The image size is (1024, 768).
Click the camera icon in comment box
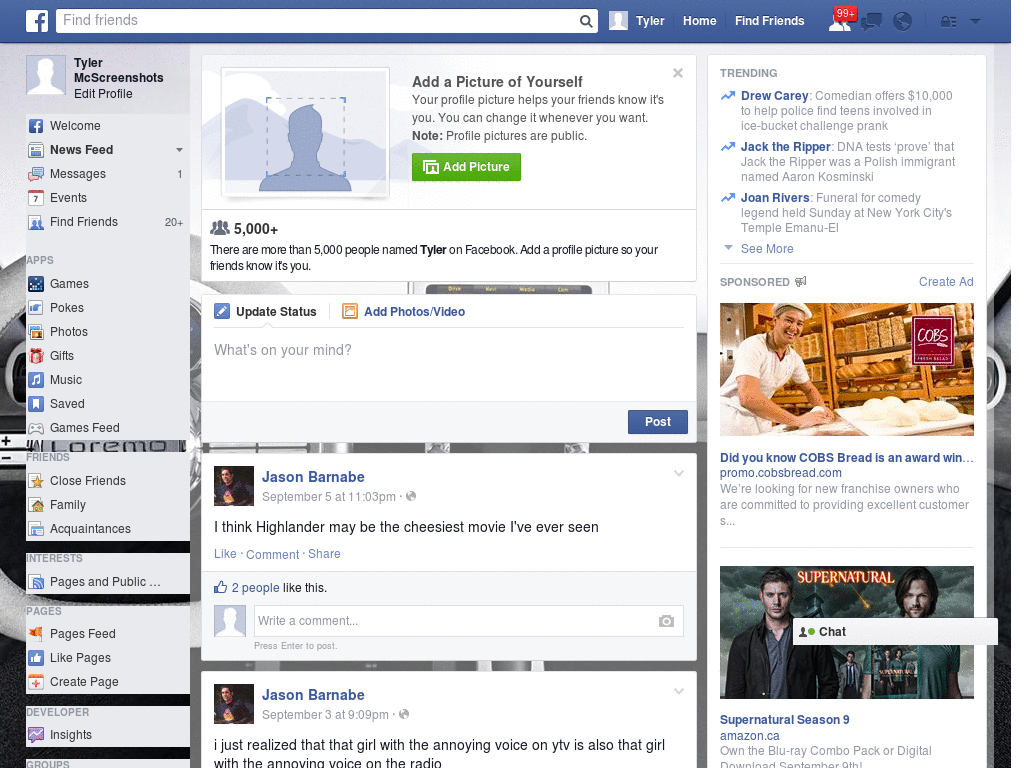[x=666, y=621]
